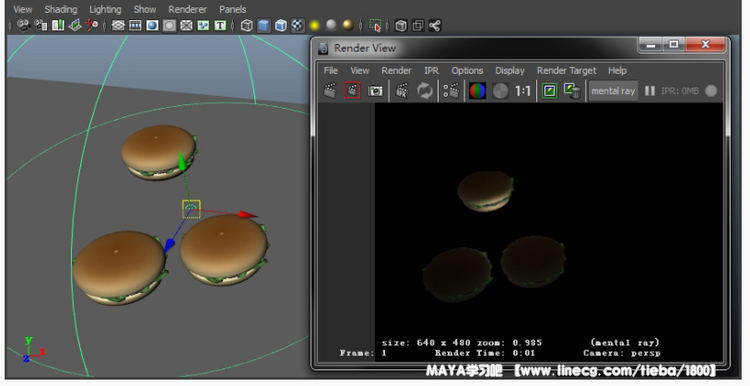Click the Shadows gray sphere icon
Image resolution: width=750 pixels, height=386 pixels.
[331, 24]
